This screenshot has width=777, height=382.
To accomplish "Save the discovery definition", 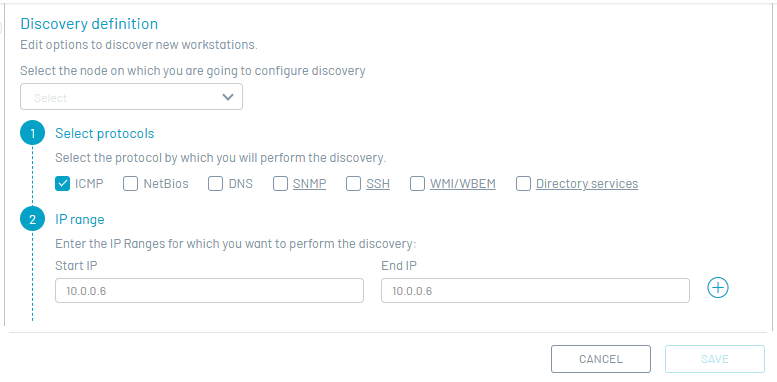I will tap(715, 359).
